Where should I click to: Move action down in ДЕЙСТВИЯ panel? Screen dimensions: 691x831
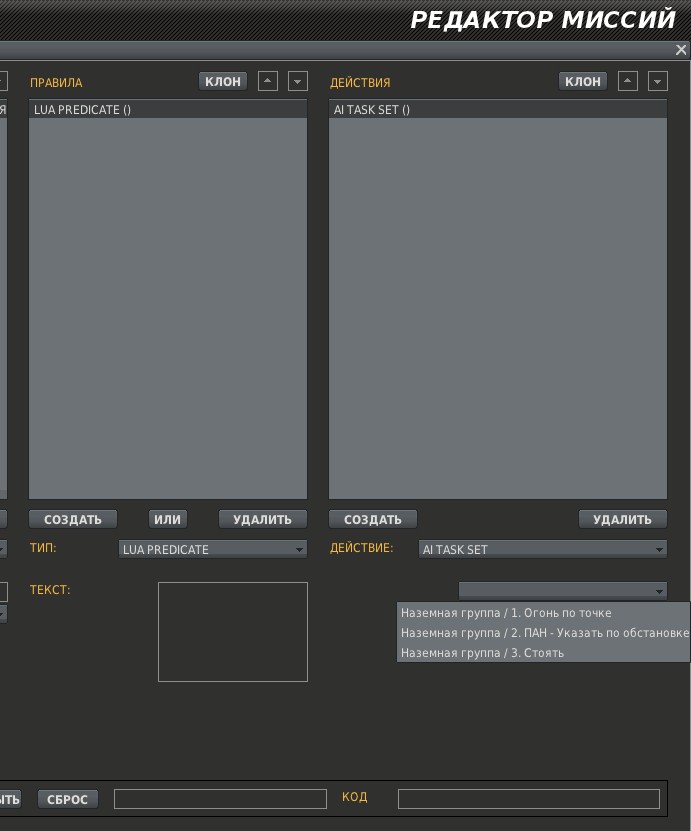[x=657, y=82]
